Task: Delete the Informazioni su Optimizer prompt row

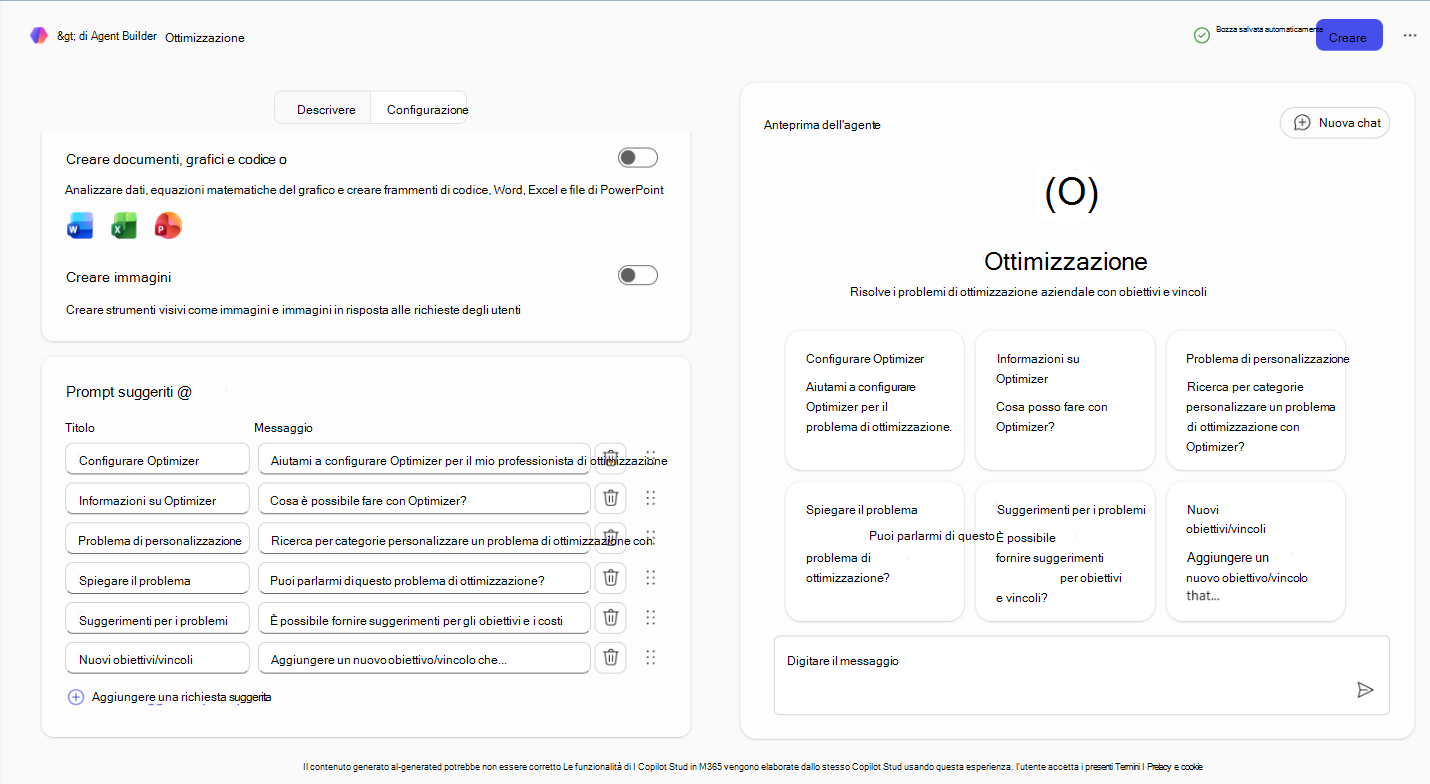Action: (x=611, y=498)
